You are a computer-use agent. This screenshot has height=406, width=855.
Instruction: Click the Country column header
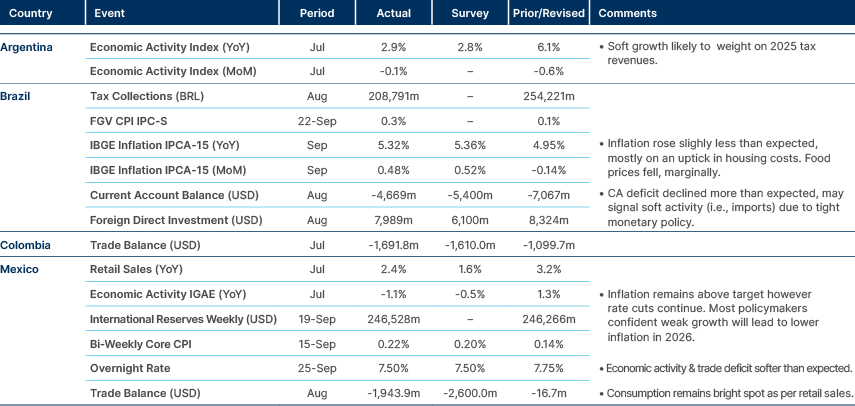click(x=31, y=14)
